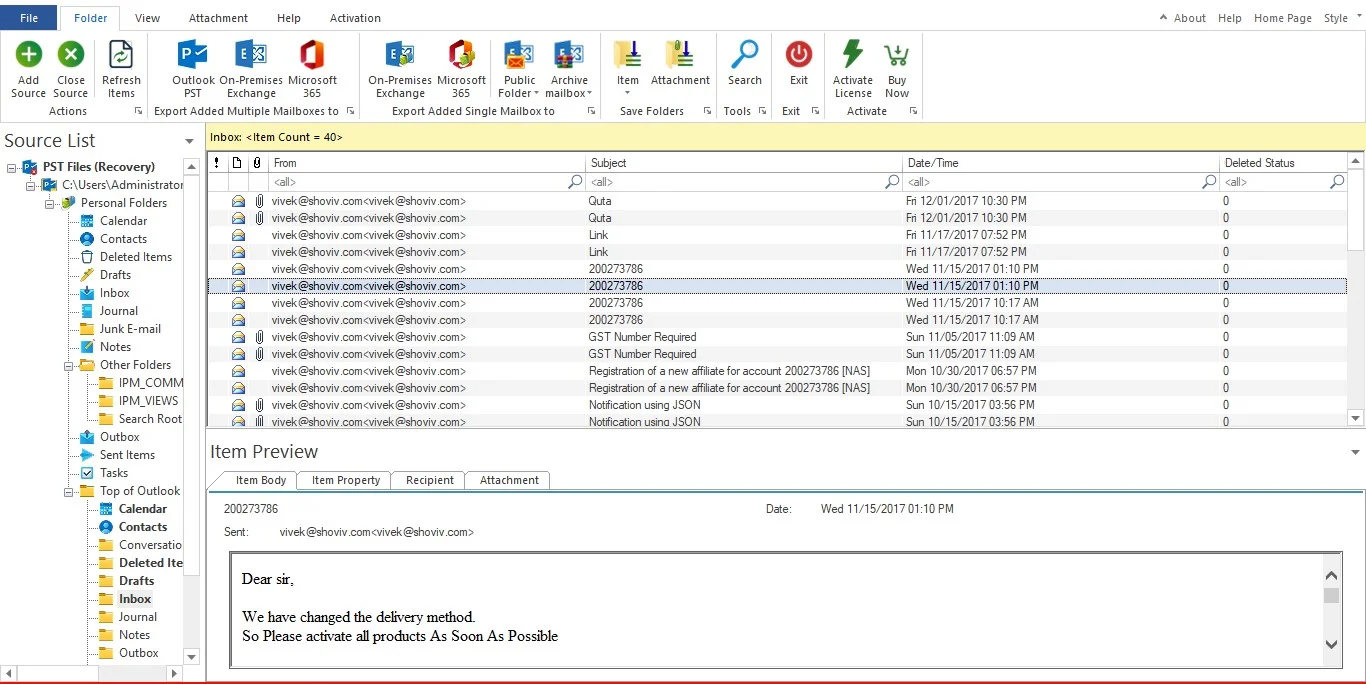This screenshot has width=1366, height=684.
Task: Switch to the Attachment preview tab
Action: click(509, 480)
